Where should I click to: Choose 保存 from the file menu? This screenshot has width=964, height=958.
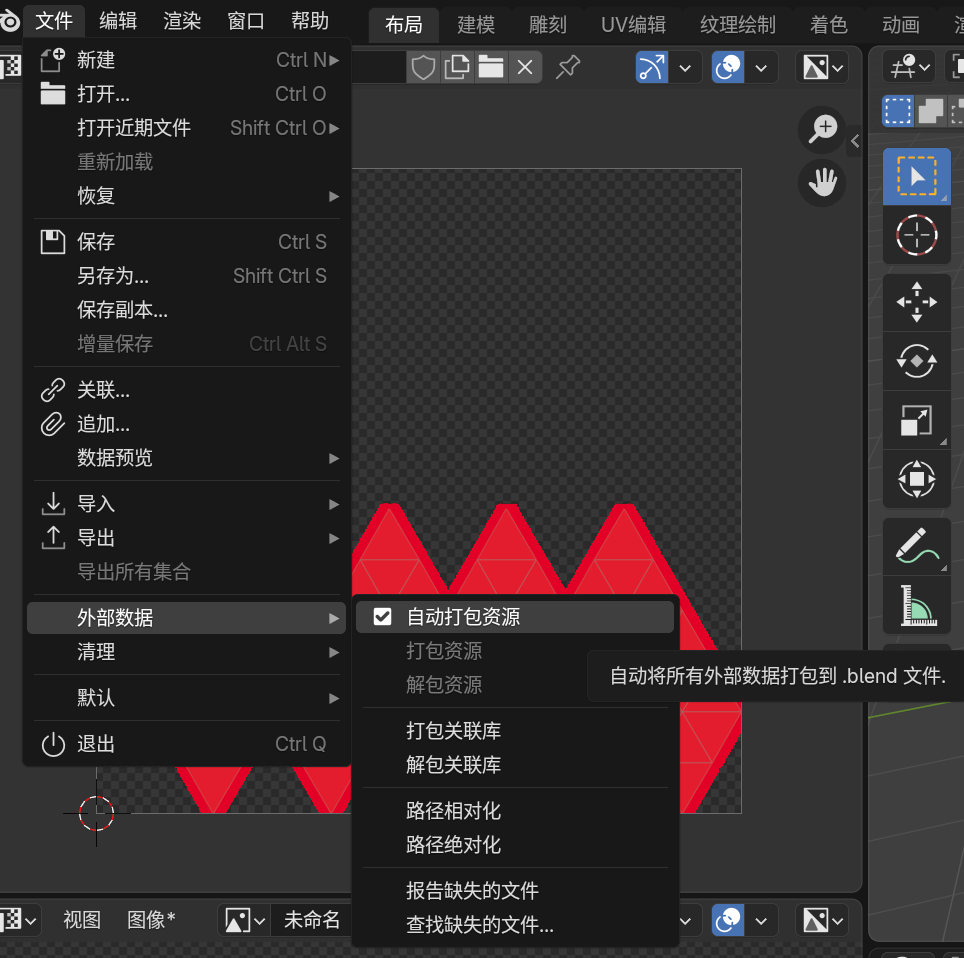tap(187, 242)
